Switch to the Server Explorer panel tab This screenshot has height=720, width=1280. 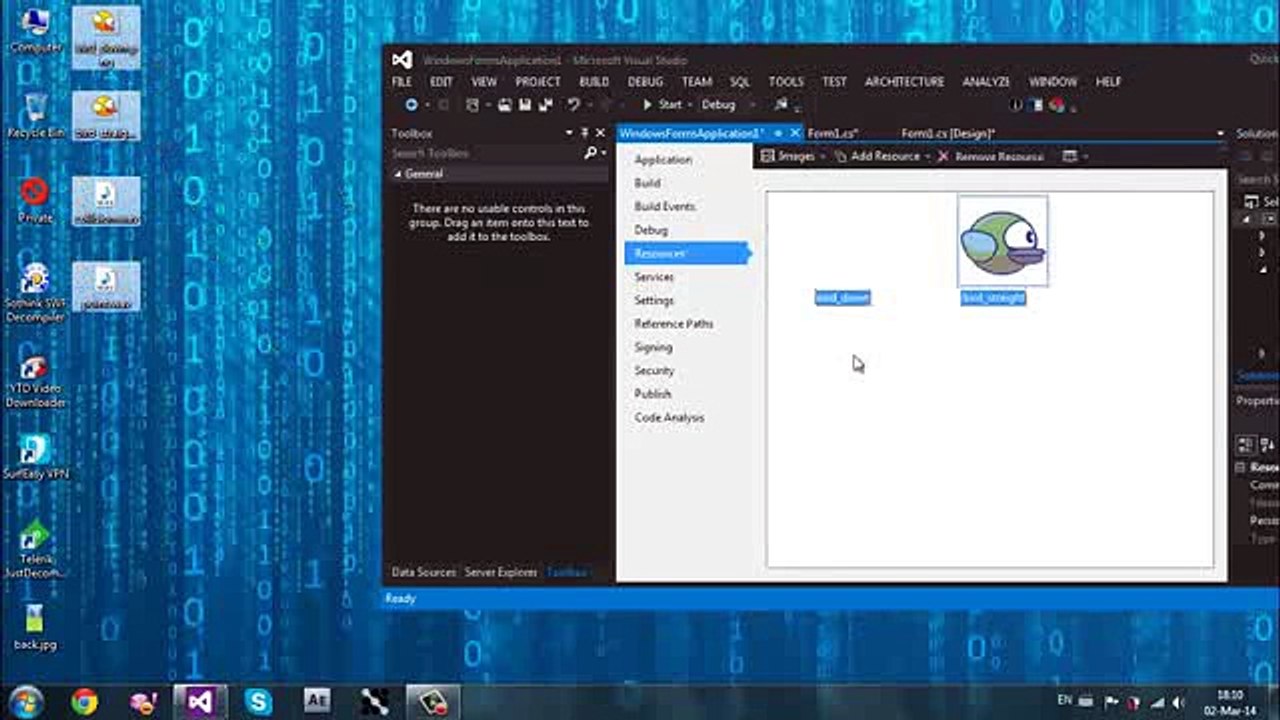[501, 572]
